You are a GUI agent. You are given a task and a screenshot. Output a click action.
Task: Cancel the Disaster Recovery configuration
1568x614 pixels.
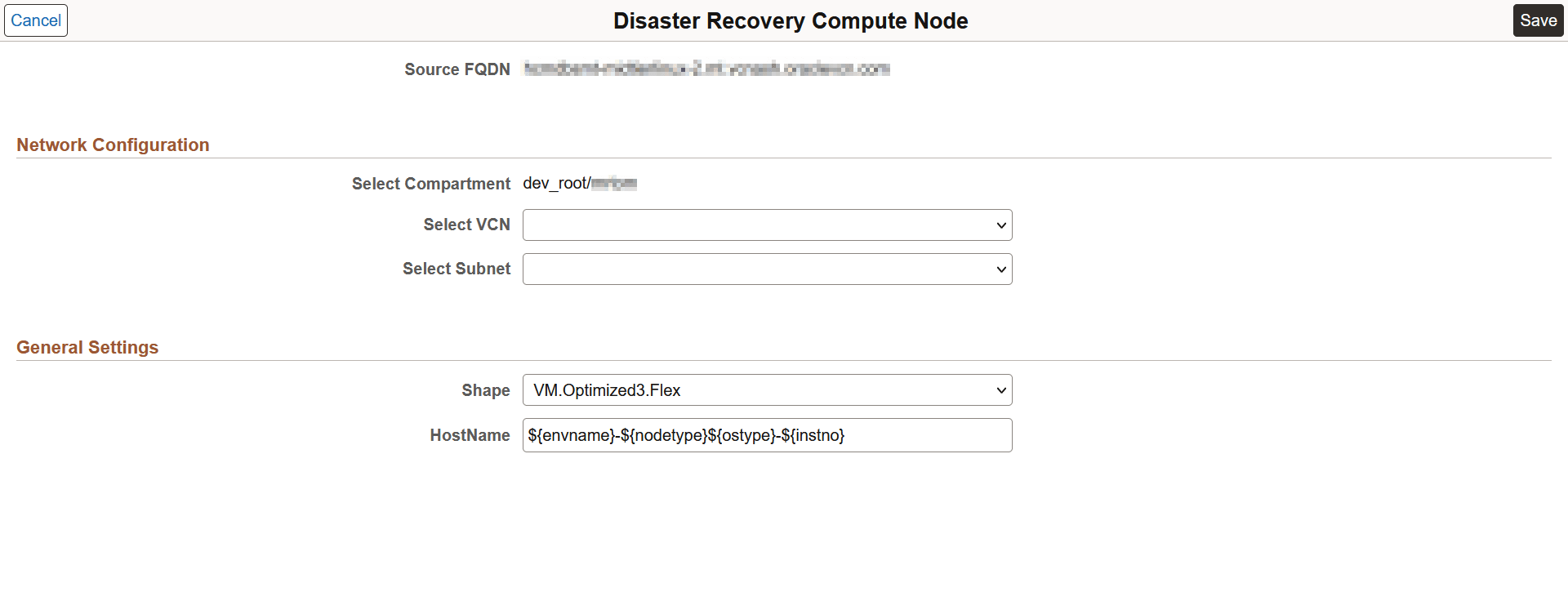(x=36, y=20)
